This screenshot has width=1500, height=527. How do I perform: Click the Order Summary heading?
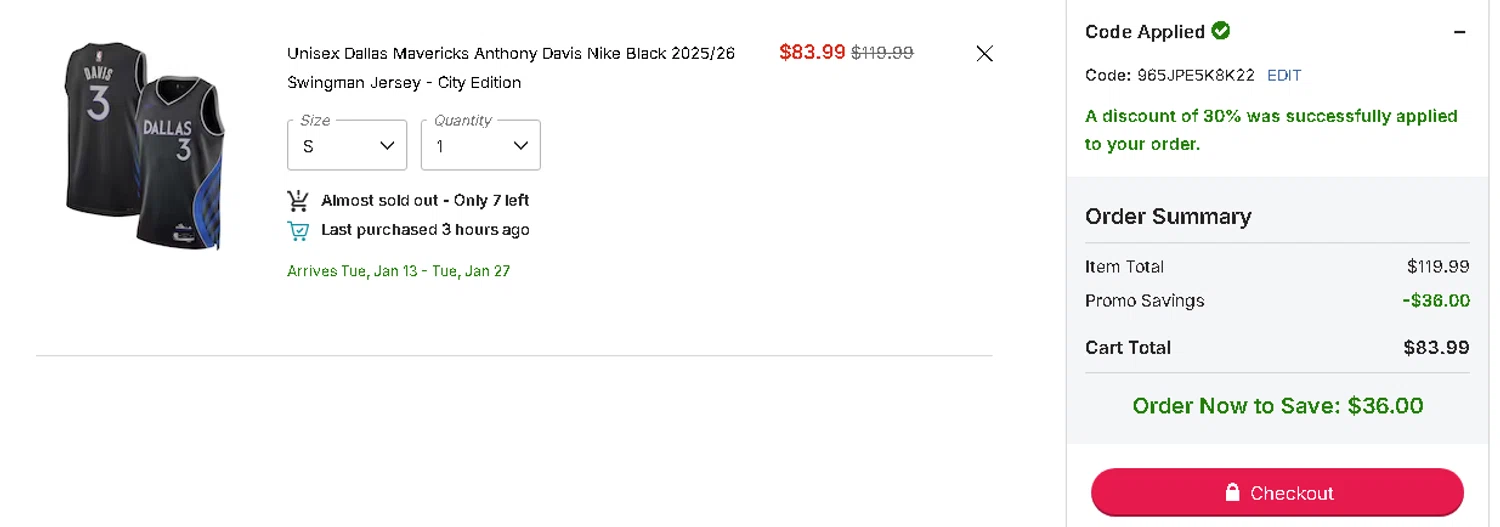click(x=1168, y=217)
